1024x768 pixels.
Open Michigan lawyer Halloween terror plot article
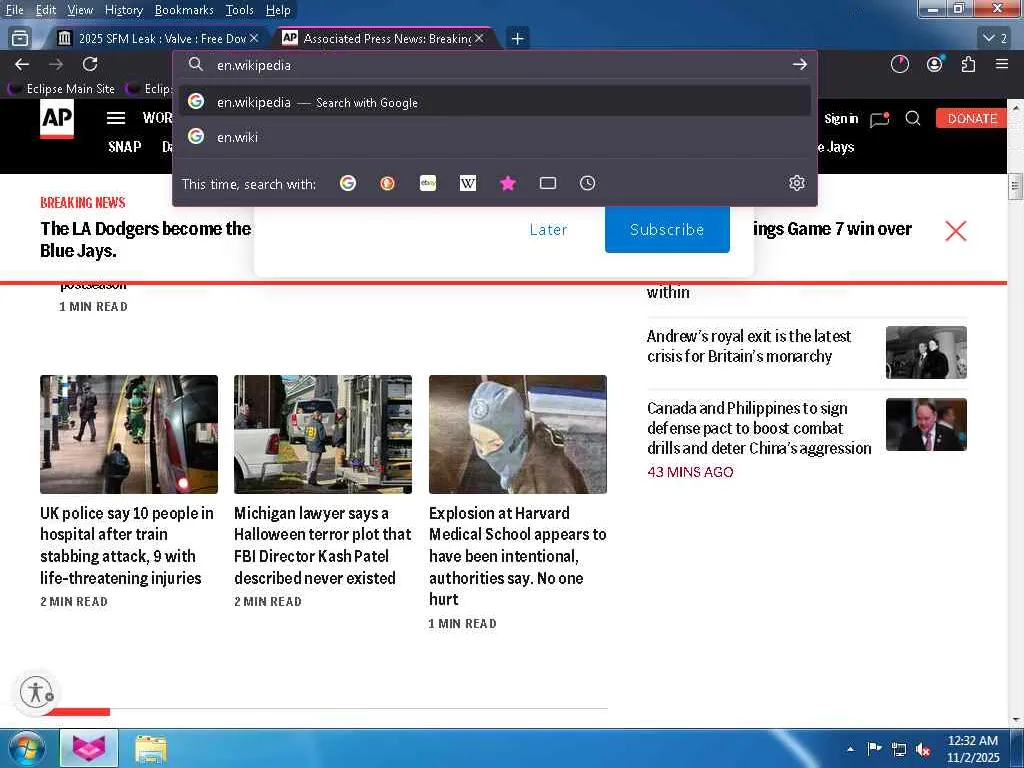(323, 545)
